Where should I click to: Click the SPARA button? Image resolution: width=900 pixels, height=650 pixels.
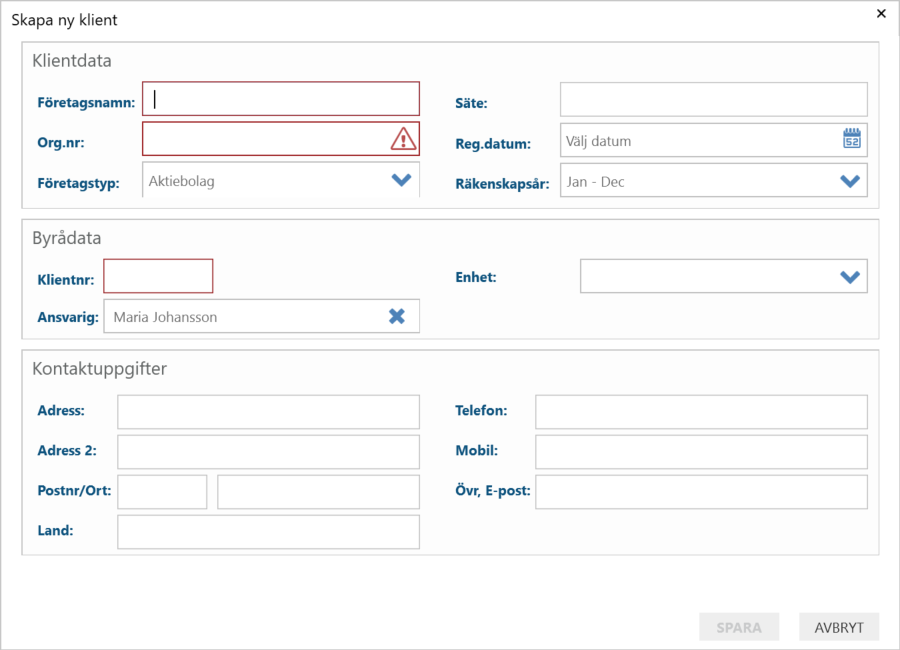[739, 627]
